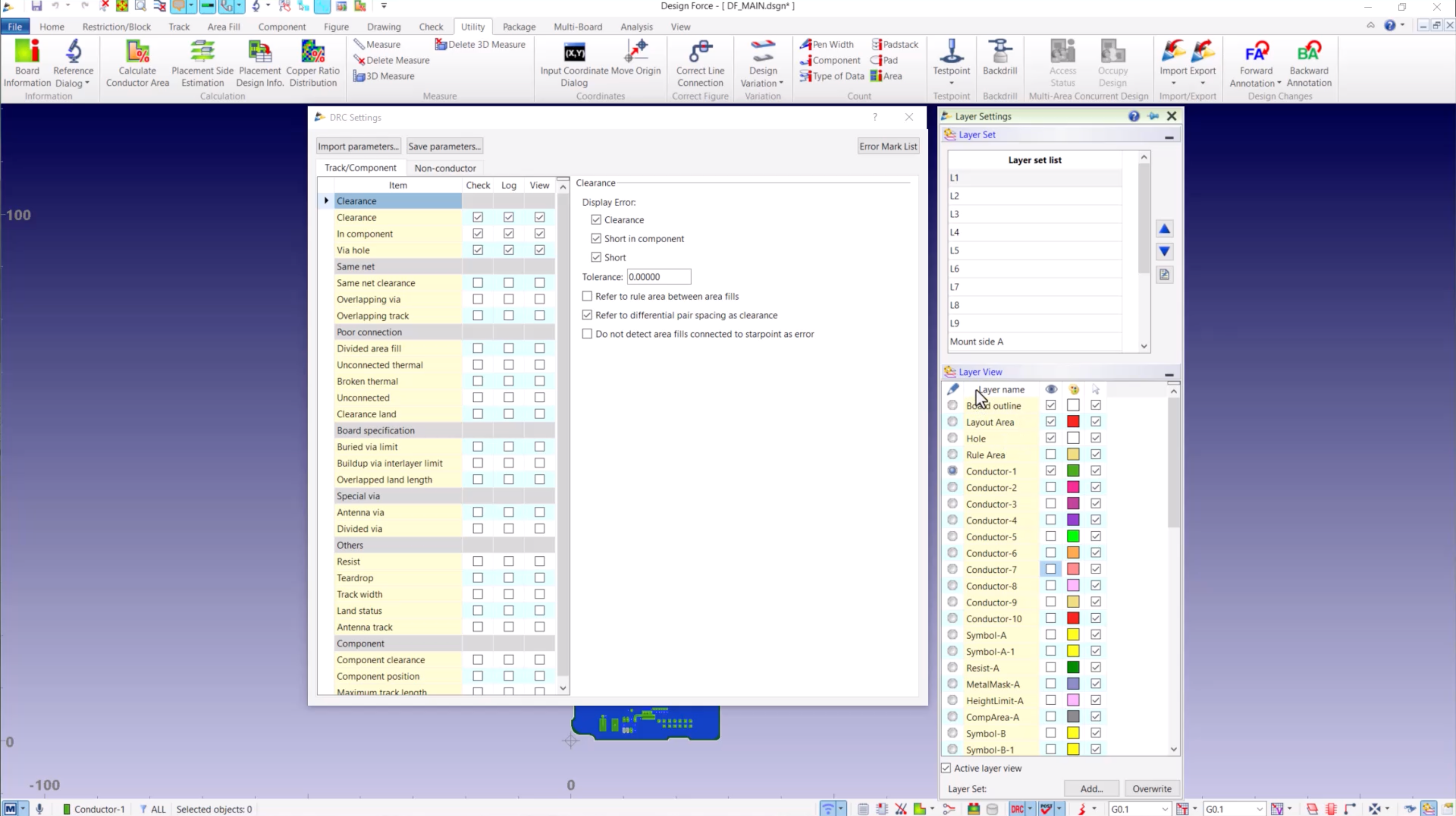The height and width of the screenshot is (816, 1456).
Task: Run Correct Line Connection
Action: coord(700,63)
